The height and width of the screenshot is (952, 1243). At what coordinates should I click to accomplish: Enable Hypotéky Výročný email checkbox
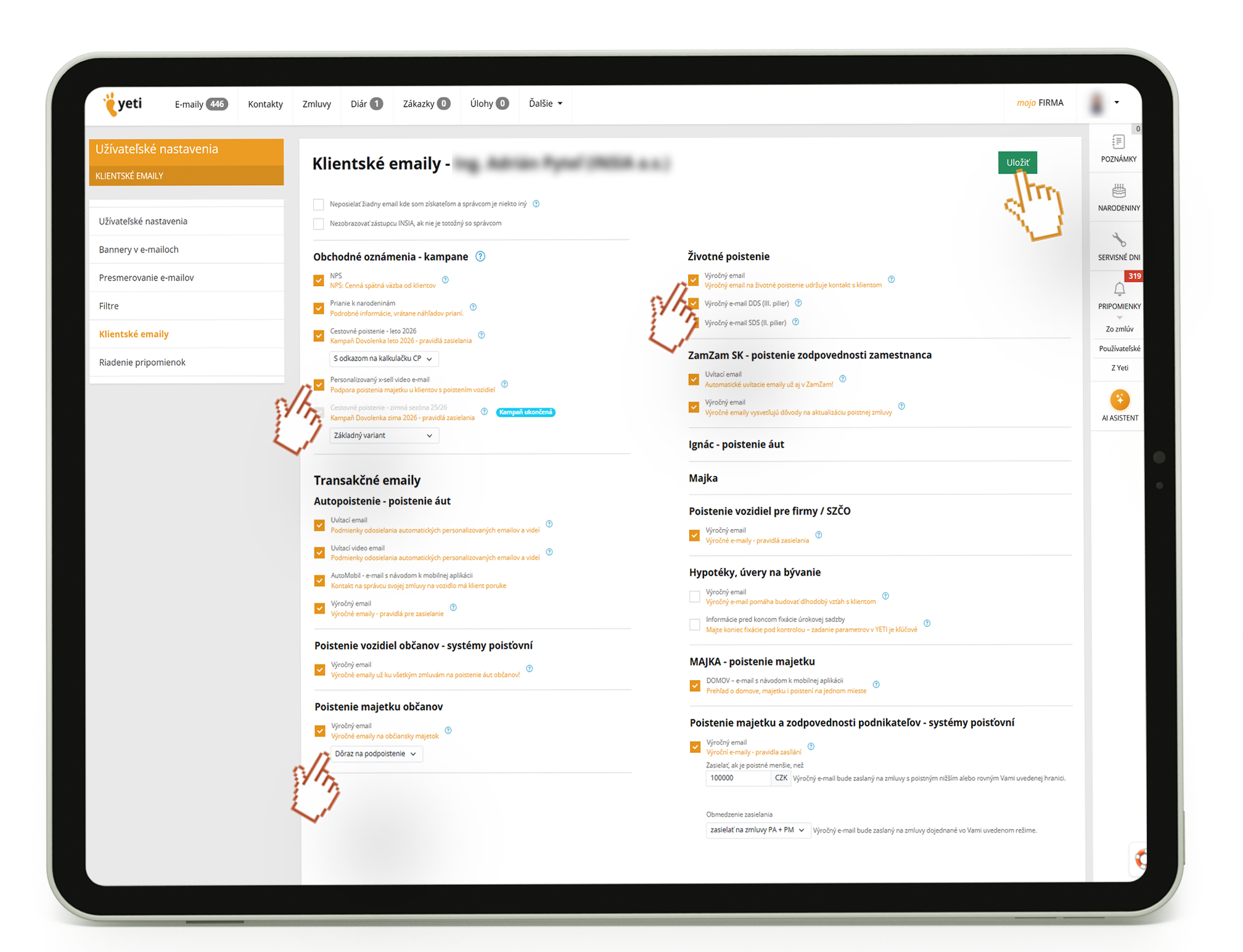695,596
